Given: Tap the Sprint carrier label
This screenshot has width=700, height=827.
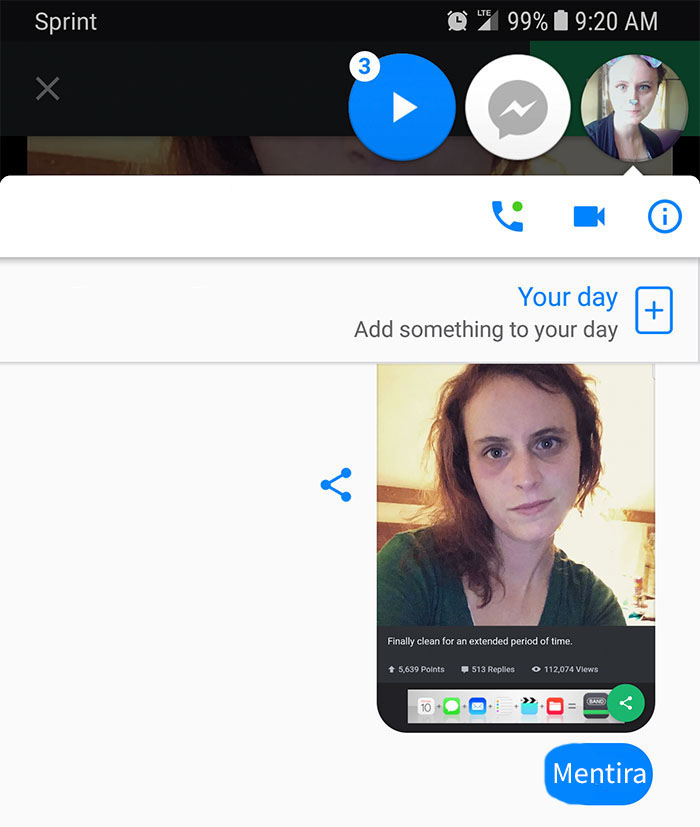Looking at the screenshot, I should pos(65,22).
